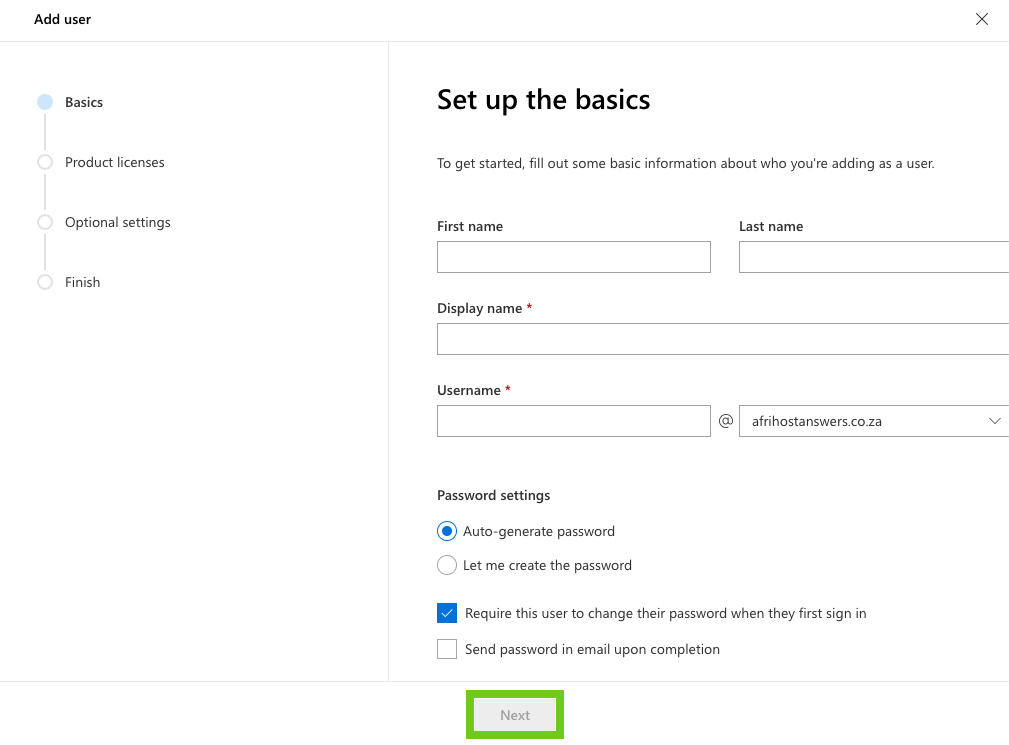The image size is (1009, 745).
Task: Open the afrihostanswers.co.za domain selector
Action: [x=860, y=421]
